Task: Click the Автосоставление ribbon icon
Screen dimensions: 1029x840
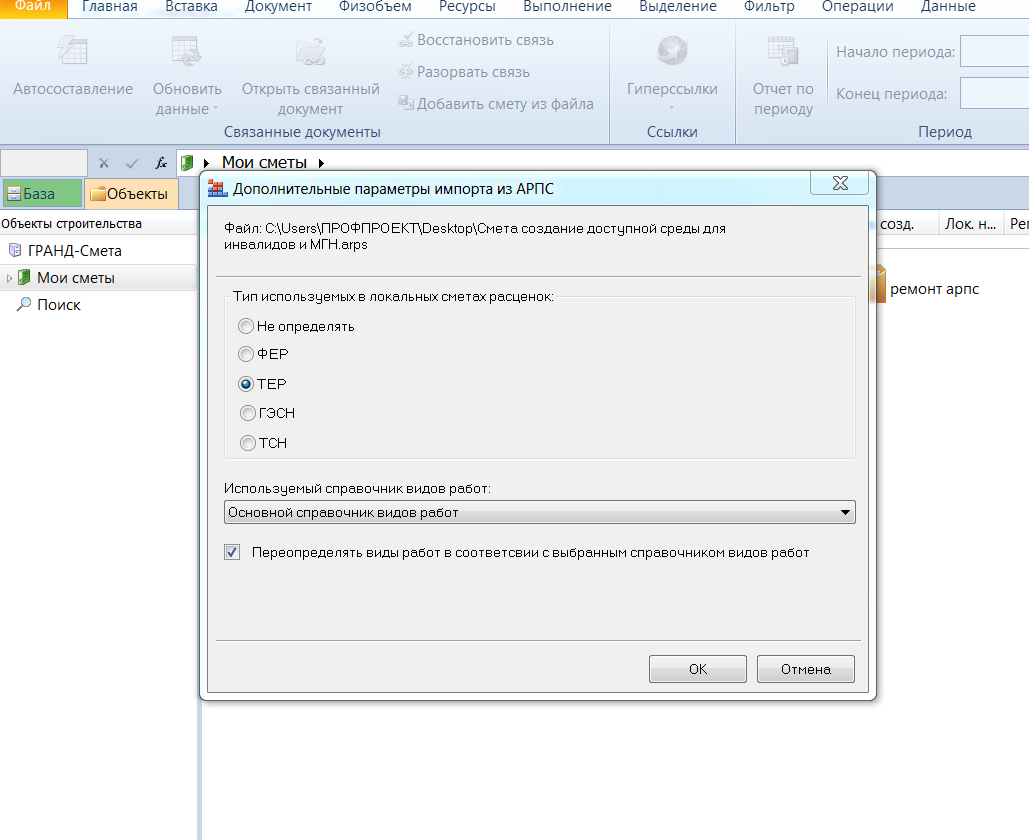Action: point(72,51)
